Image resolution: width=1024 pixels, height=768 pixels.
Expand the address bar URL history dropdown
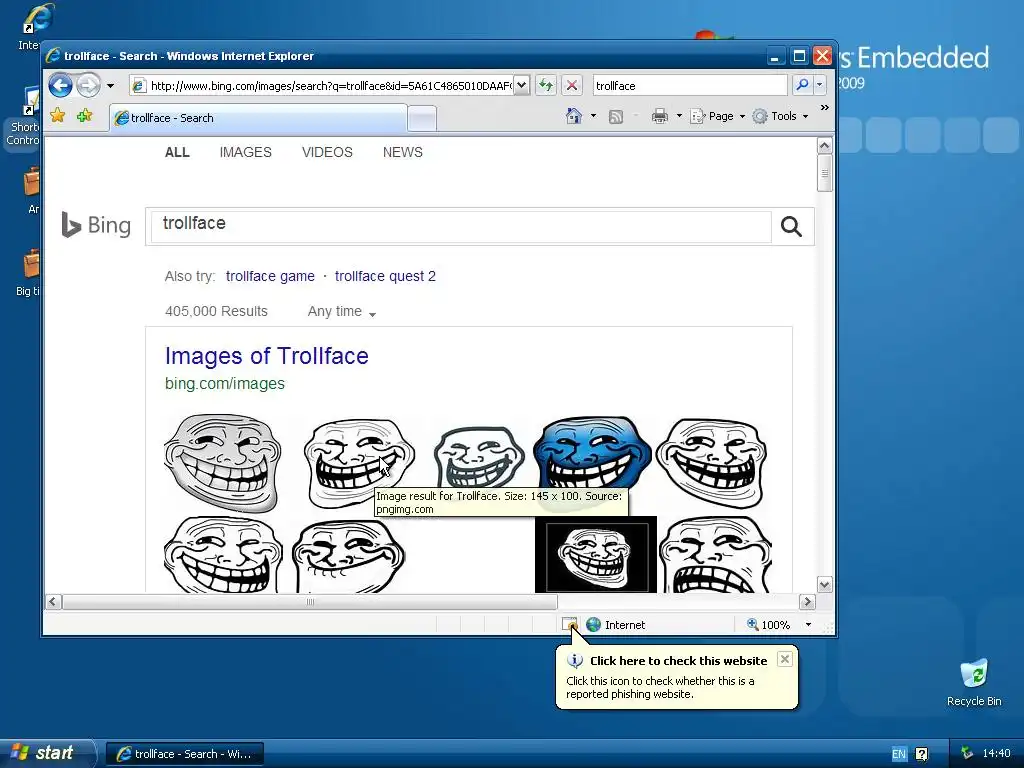pyautogui.click(x=521, y=85)
